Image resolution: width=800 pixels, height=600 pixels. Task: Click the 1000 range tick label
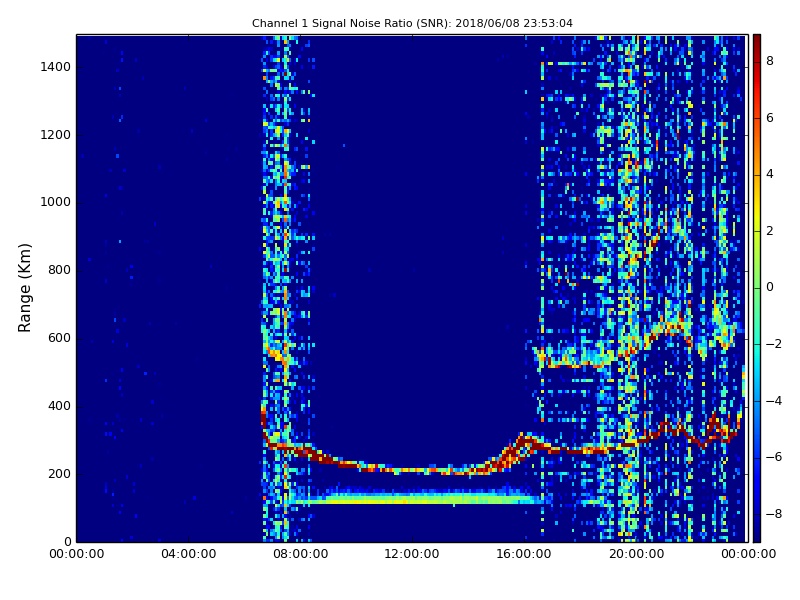[56, 202]
